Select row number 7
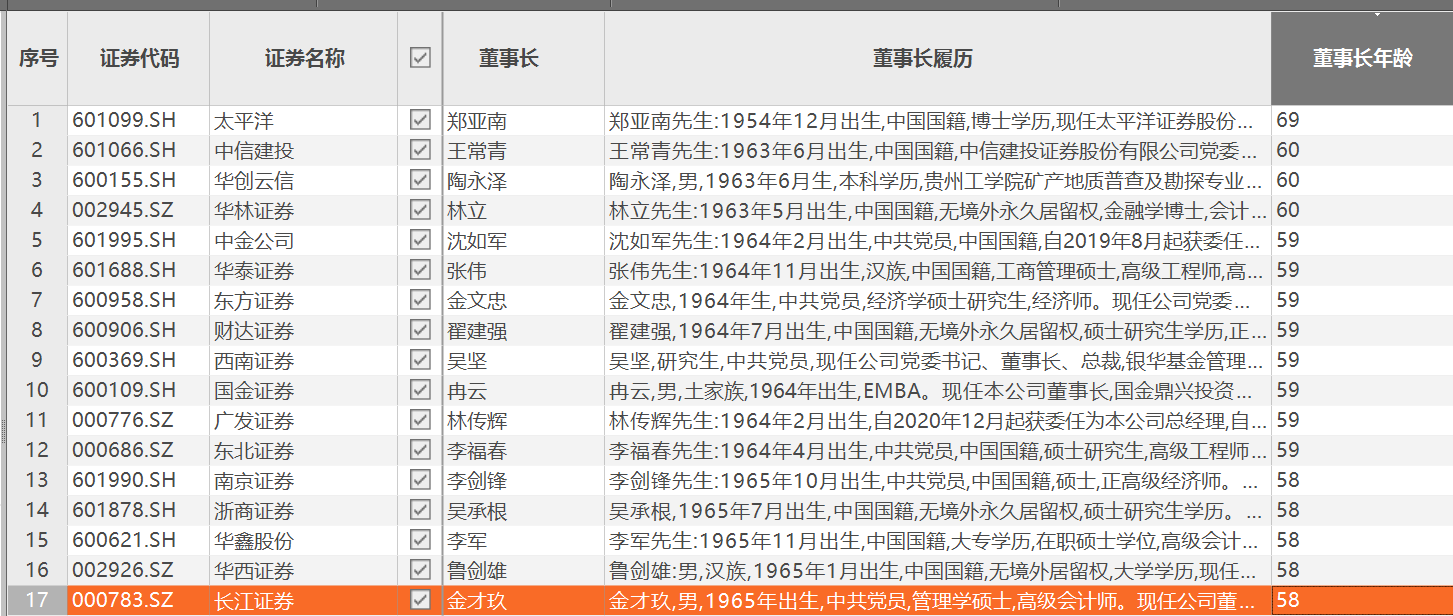Viewport: 1453px width, 616px height. coord(37,301)
